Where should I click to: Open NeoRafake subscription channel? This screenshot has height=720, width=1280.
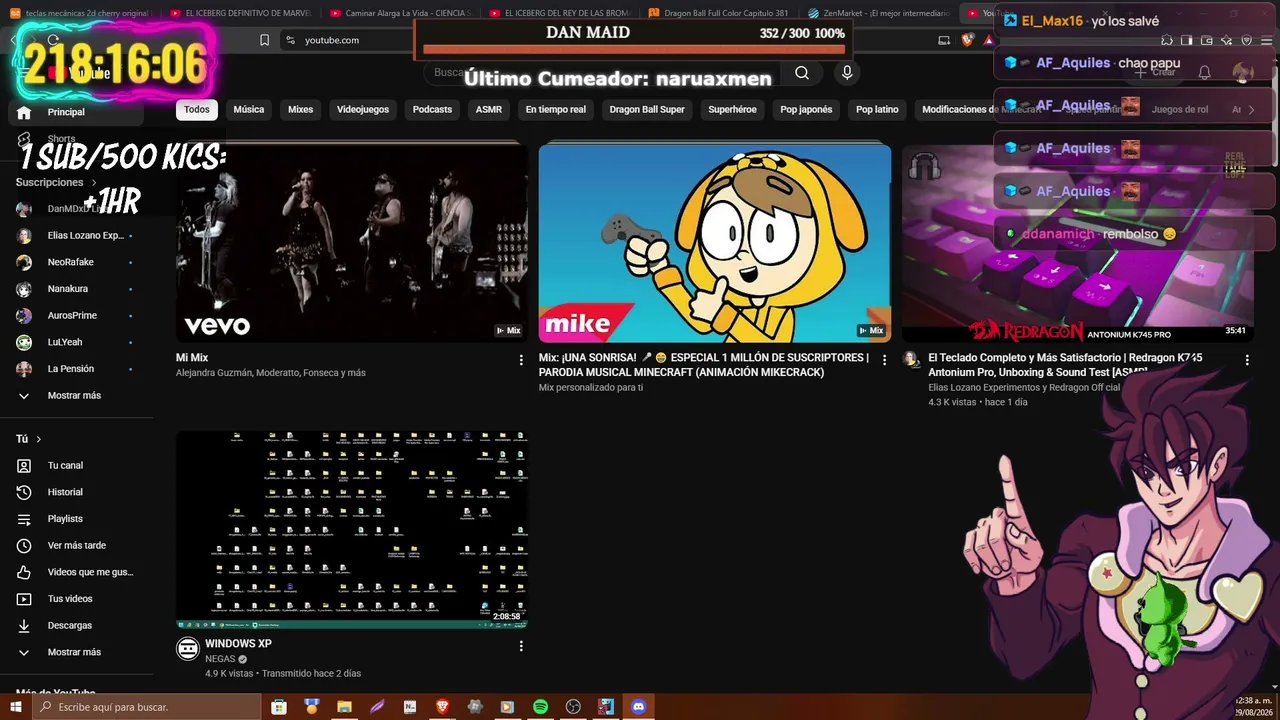(x=76, y=262)
